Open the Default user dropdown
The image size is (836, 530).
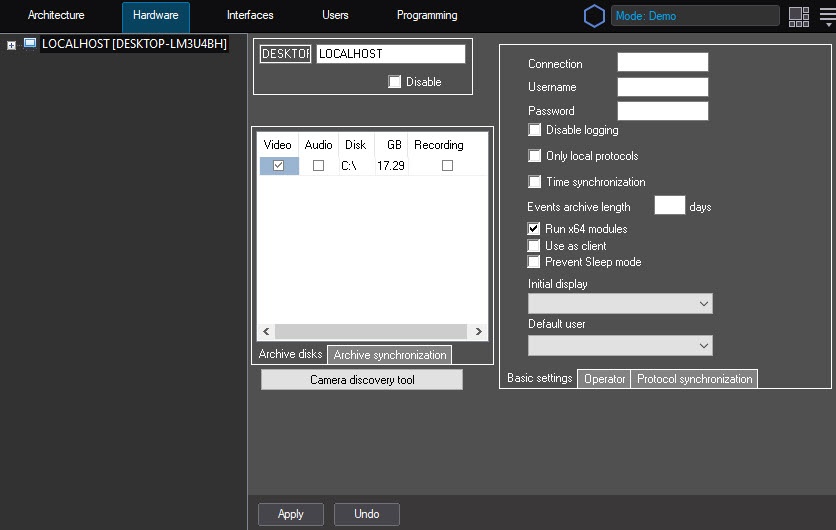click(620, 345)
